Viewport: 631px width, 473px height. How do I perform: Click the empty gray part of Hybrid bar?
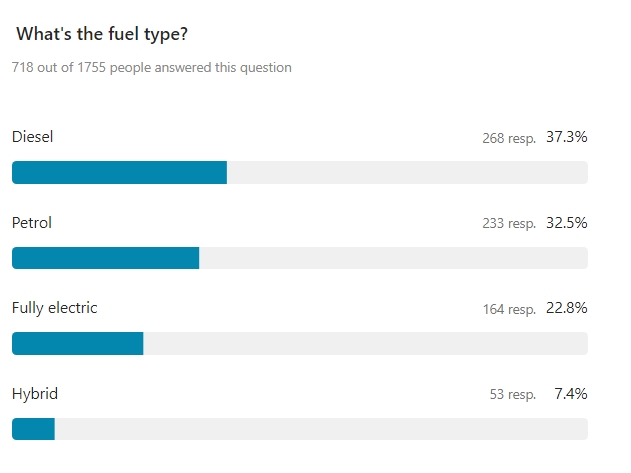(x=321, y=429)
